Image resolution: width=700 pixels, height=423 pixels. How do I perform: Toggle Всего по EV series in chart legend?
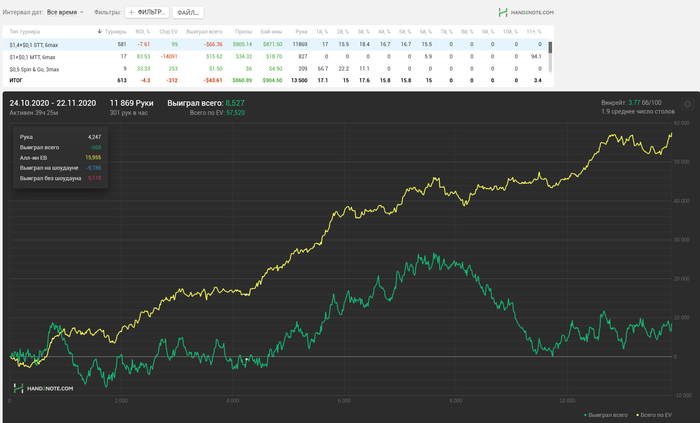point(654,415)
